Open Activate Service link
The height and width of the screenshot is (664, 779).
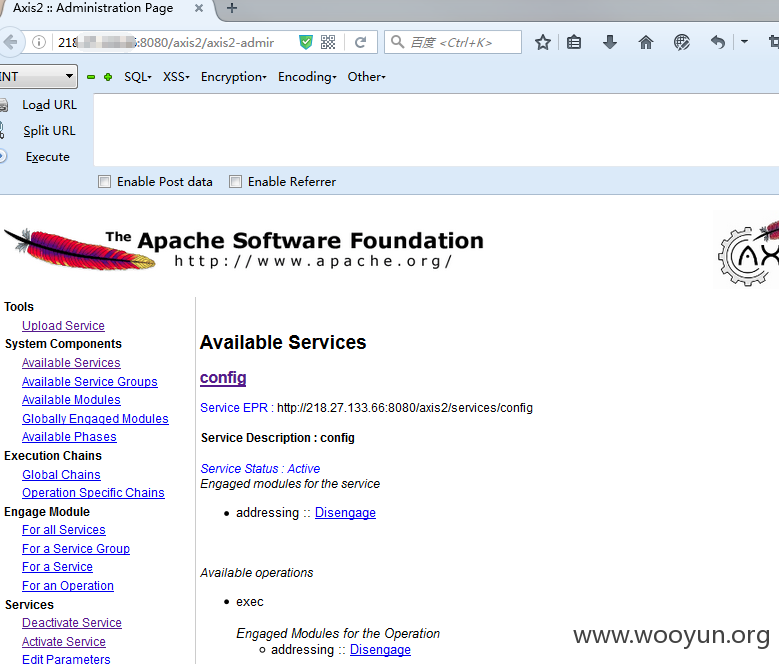64,642
